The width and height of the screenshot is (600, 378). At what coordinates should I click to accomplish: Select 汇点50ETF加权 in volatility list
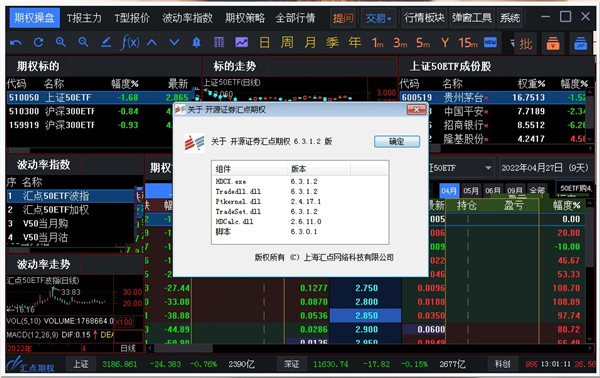(70, 210)
